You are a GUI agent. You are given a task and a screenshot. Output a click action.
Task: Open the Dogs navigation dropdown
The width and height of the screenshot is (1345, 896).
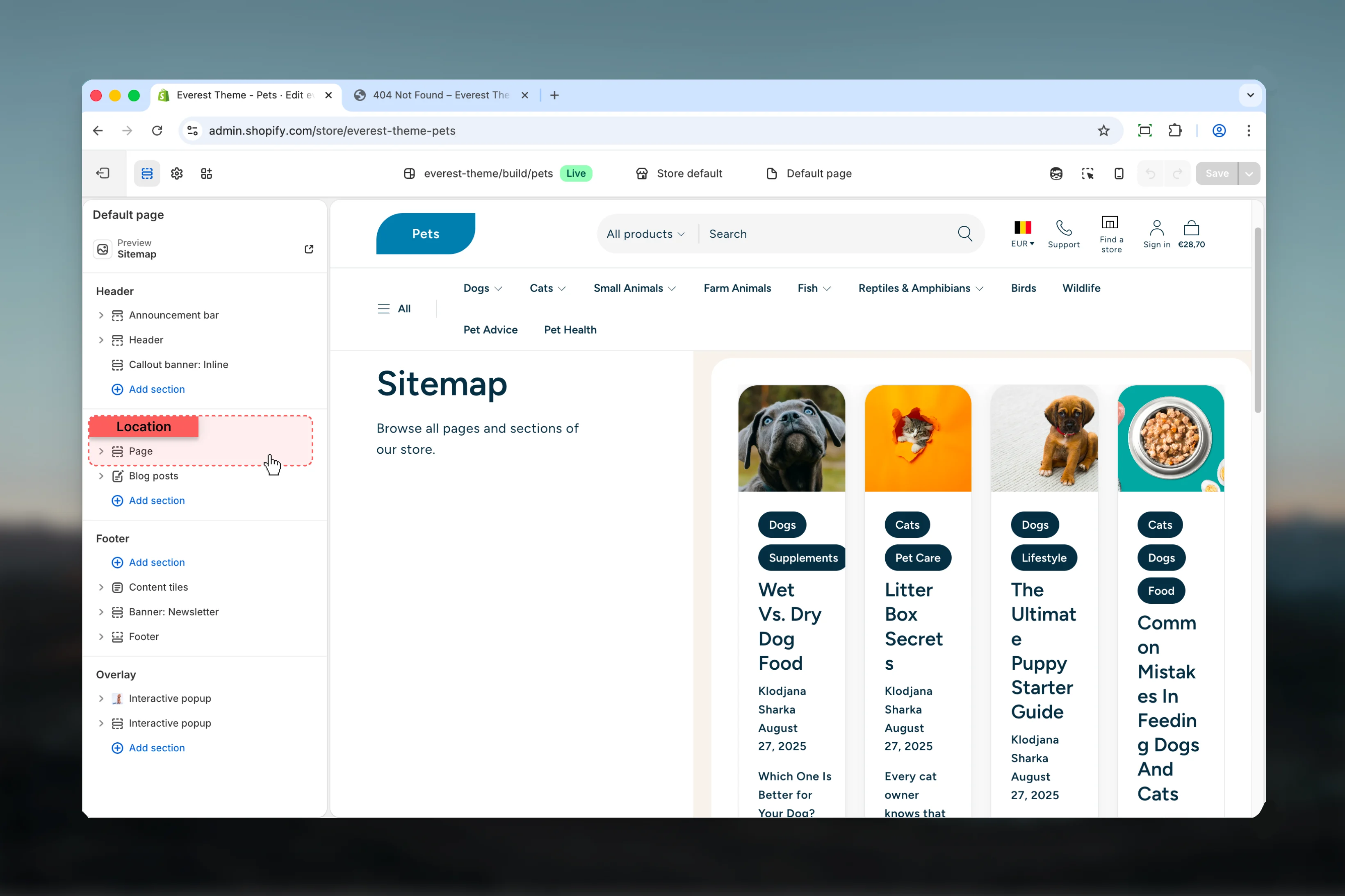pyautogui.click(x=483, y=288)
